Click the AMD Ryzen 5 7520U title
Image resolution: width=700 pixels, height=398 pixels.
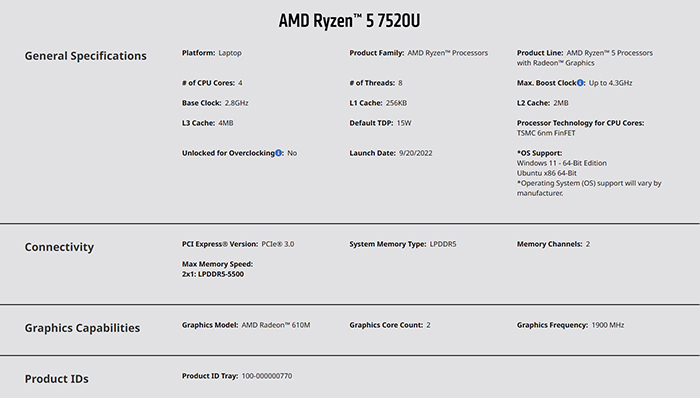pyautogui.click(x=350, y=21)
